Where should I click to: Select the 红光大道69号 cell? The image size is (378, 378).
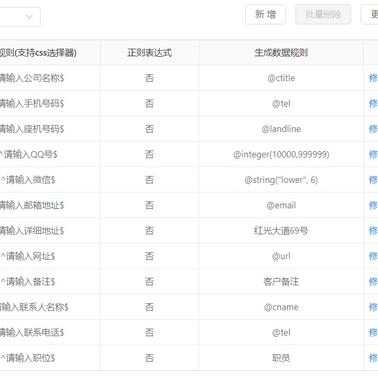281,231
